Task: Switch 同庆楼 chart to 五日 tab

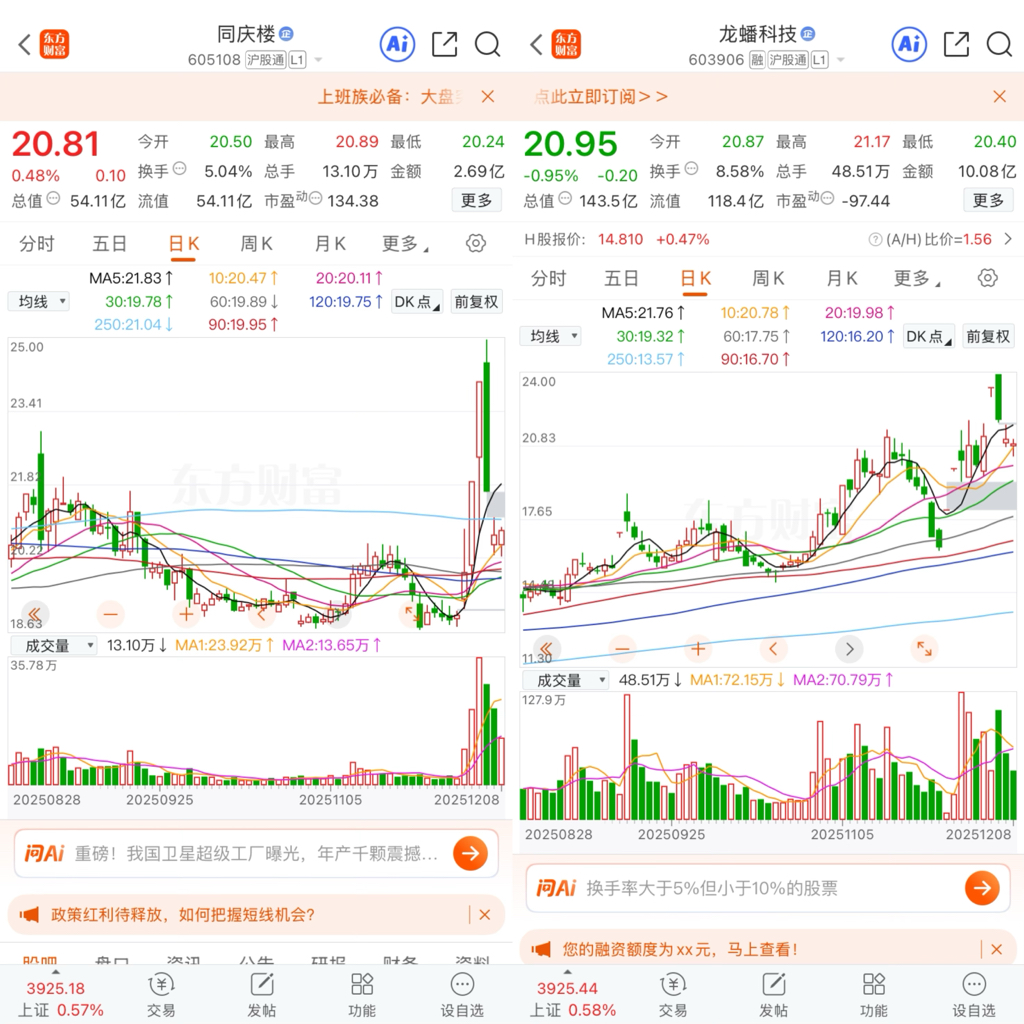Action: [x=109, y=244]
